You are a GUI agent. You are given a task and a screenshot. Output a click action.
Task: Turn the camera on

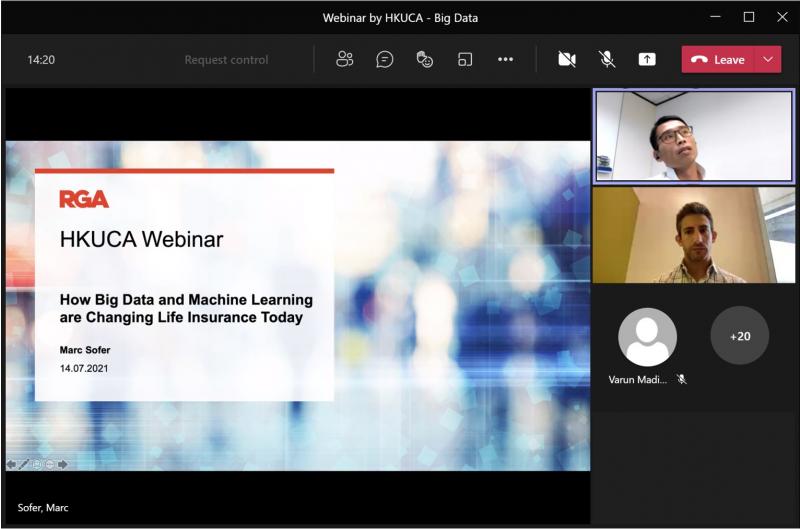click(566, 59)
